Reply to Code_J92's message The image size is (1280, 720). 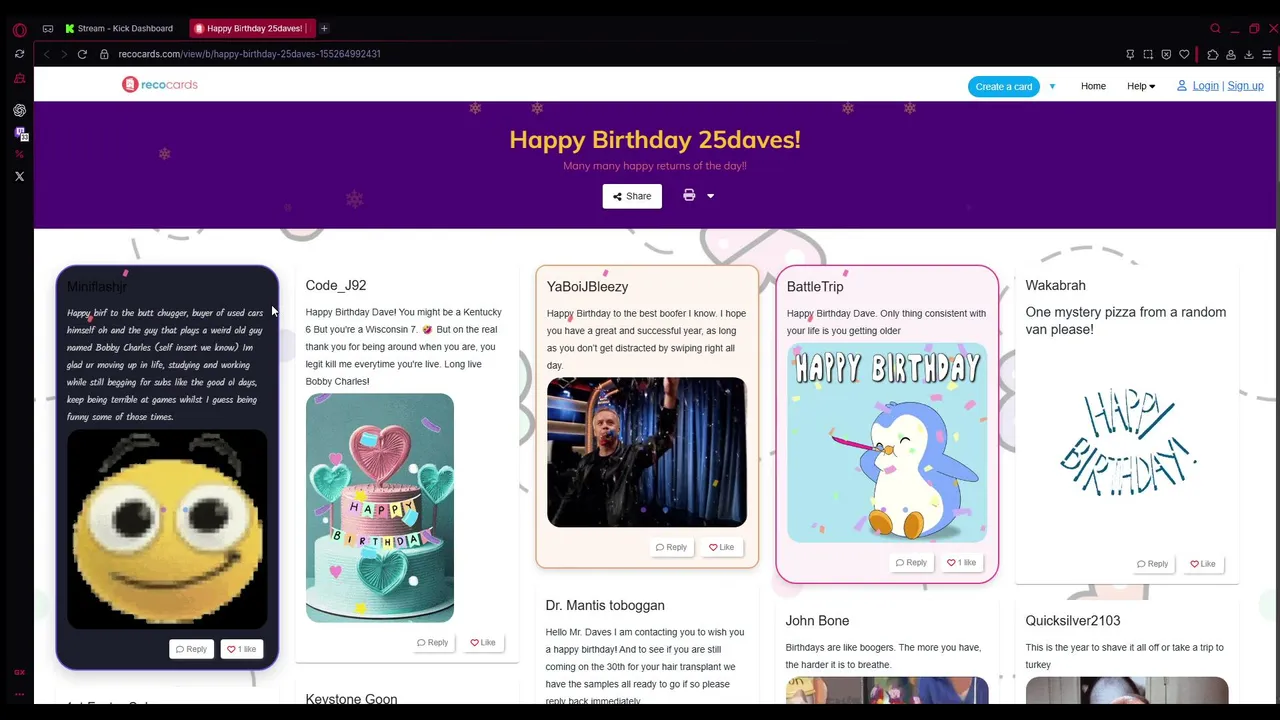click(432, 642)
